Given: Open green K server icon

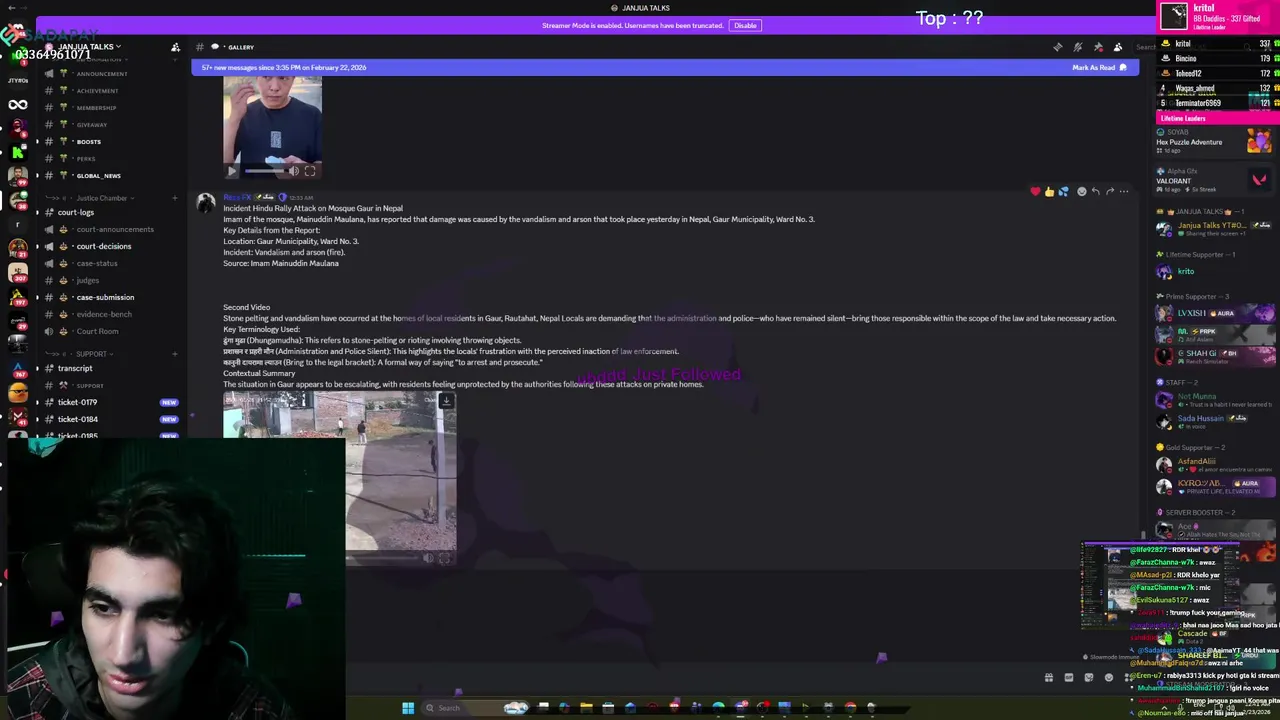Looking at the screenshot, I should (x=17, y=152).
